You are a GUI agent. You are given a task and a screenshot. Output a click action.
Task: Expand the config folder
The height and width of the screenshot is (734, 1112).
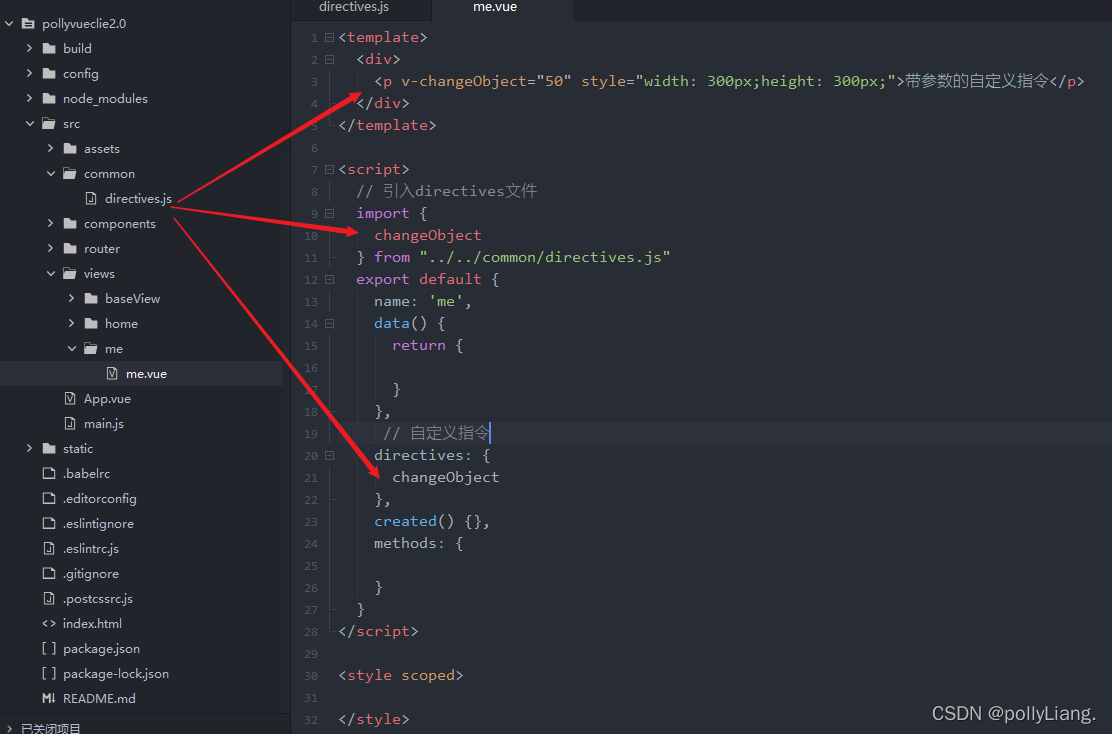click(29, 73)
